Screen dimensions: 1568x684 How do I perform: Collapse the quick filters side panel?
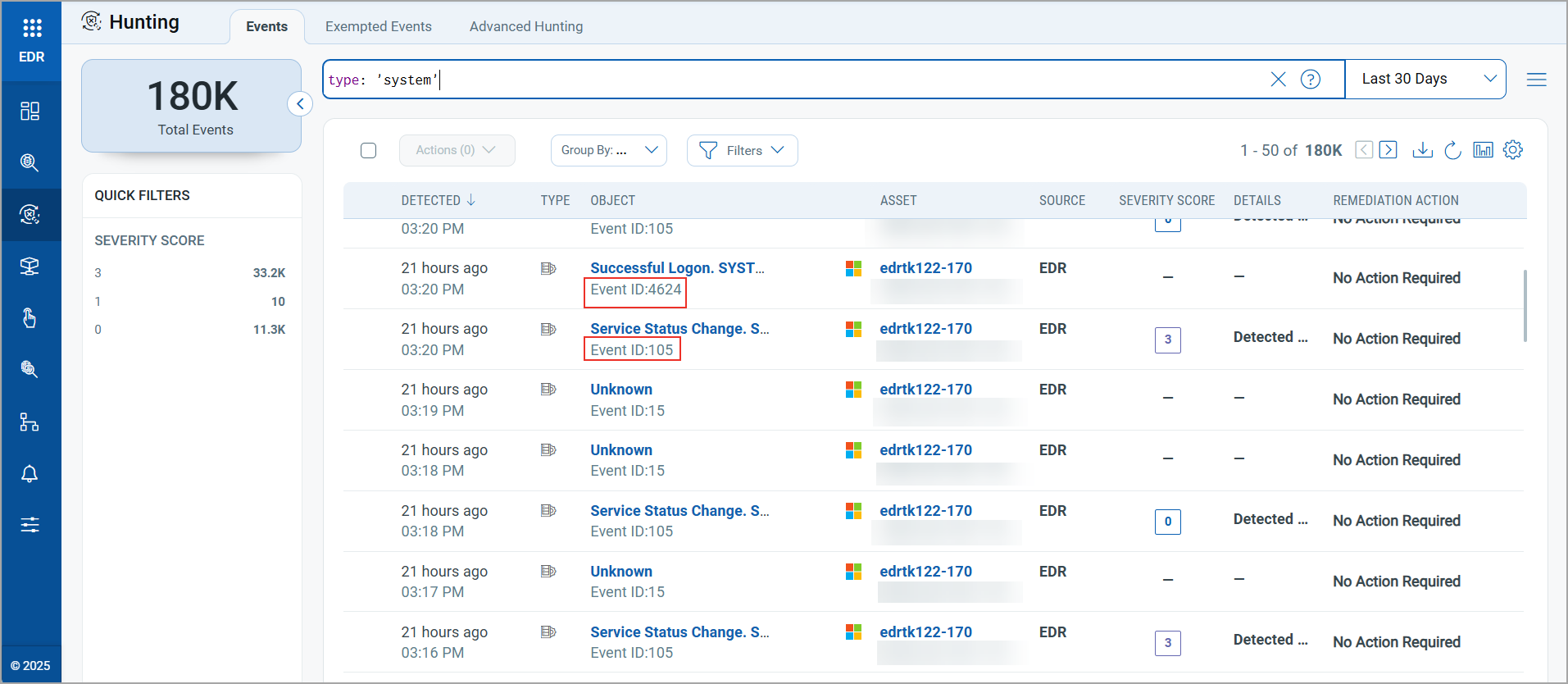300,104
